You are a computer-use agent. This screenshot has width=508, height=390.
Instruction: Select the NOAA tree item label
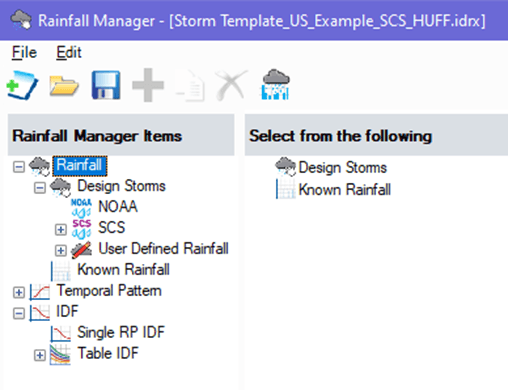coord(118,207)
